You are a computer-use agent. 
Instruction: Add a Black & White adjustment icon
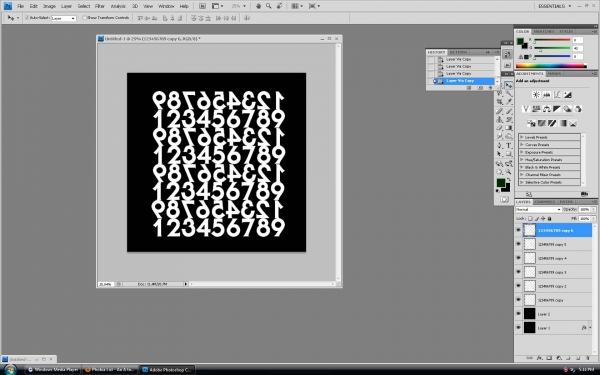[x=557, y=109]
